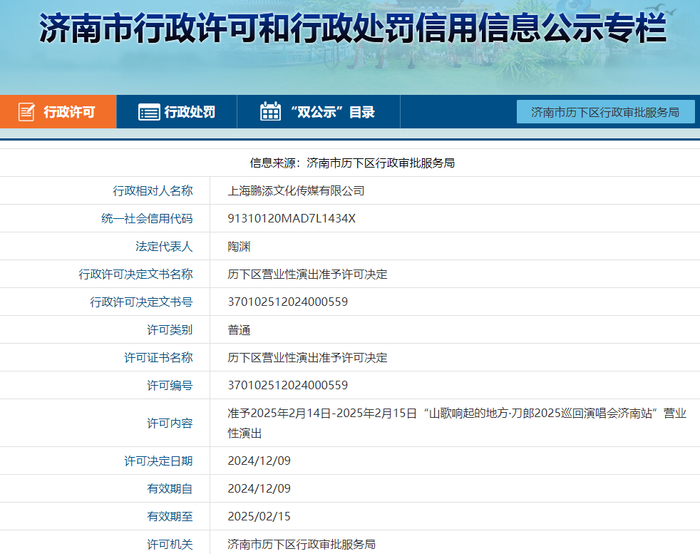The image size is (700, 554).
Task: Open the 行政处罚 tab
Action: click(x=189, y=112)
